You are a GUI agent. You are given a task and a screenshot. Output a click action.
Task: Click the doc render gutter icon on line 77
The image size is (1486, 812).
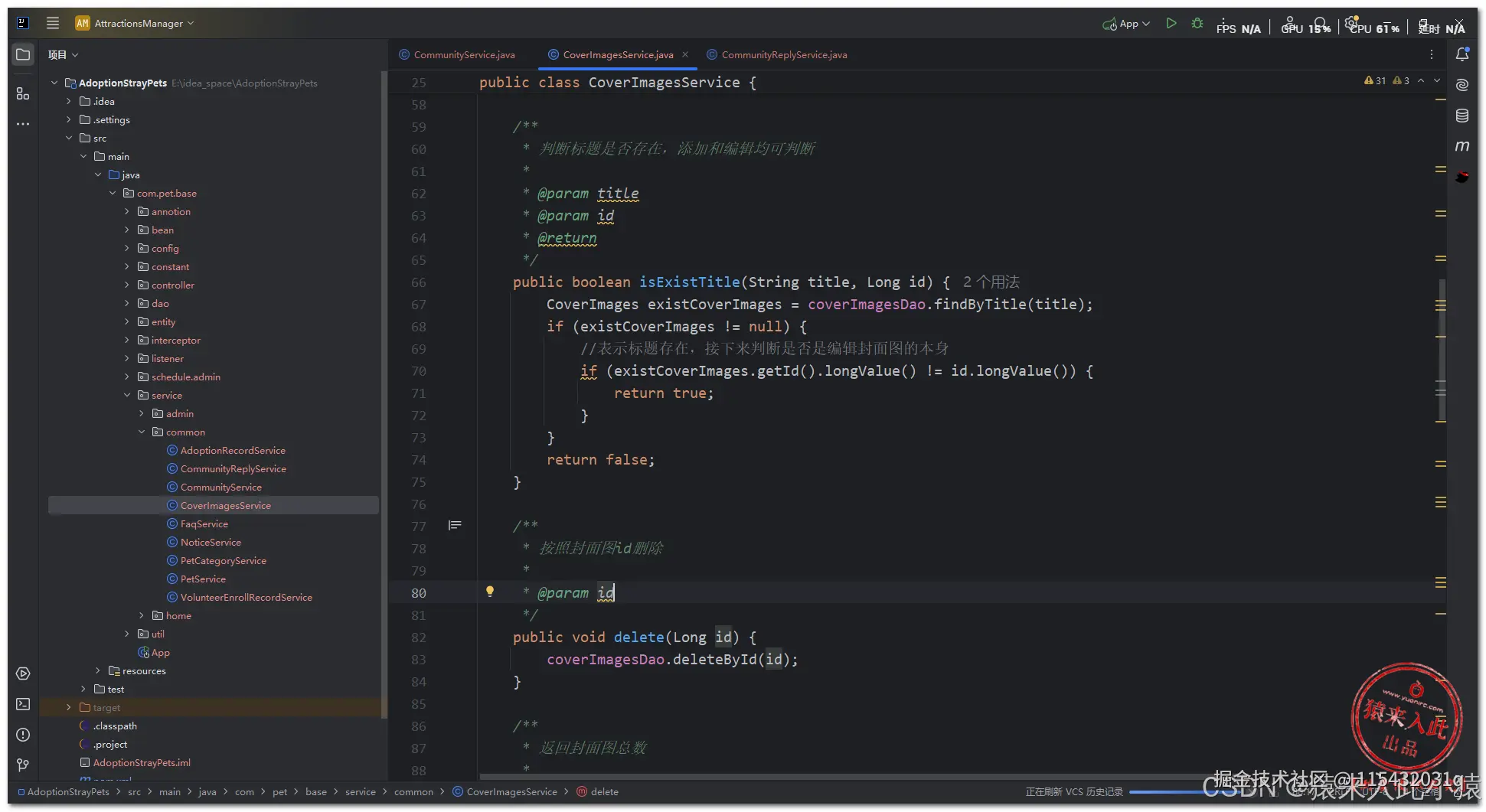coord(455,525)
